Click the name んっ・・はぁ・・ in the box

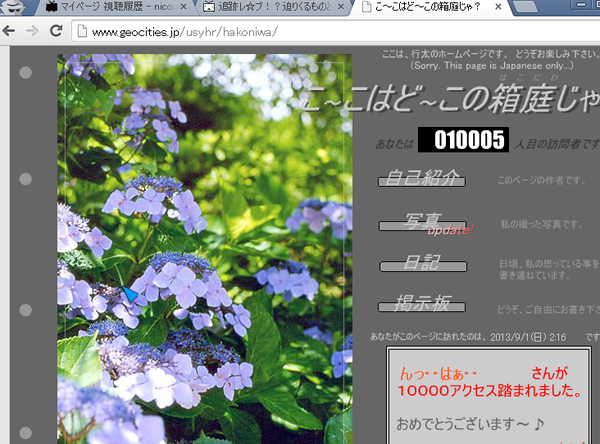438,373
